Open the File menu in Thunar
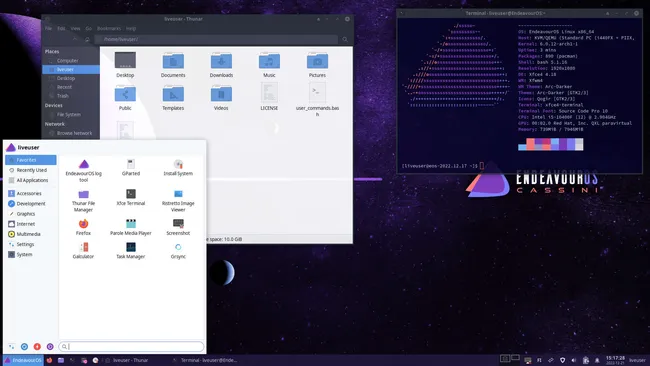 click(49, 29)
